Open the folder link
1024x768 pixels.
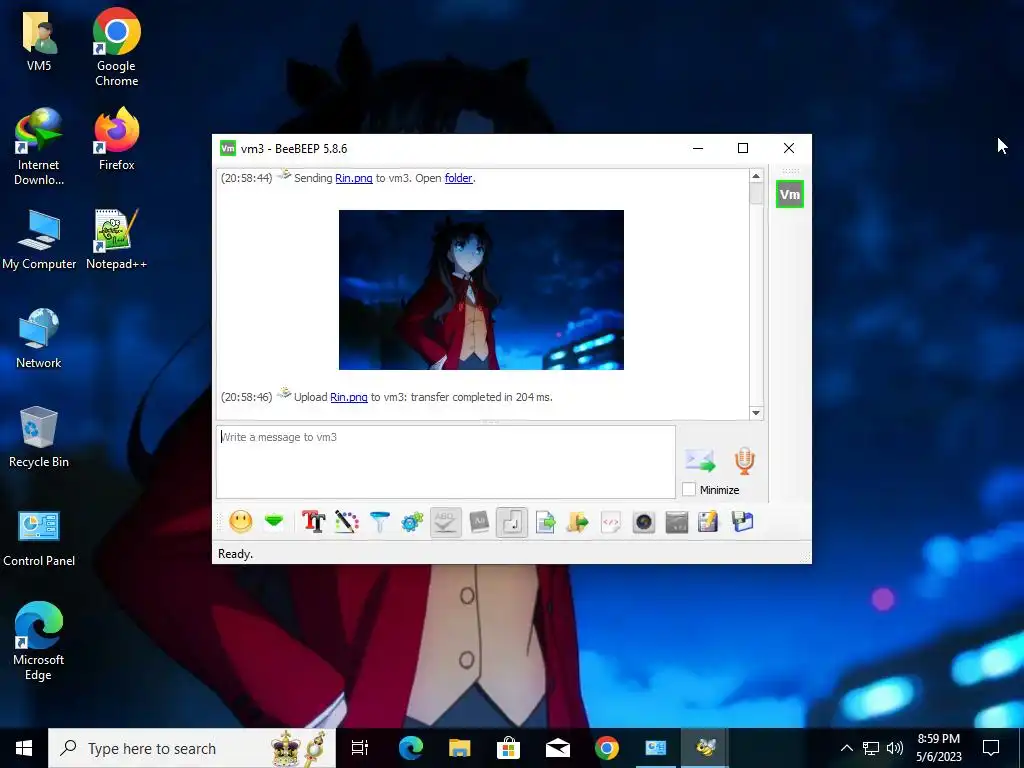[x=458, y=178]
